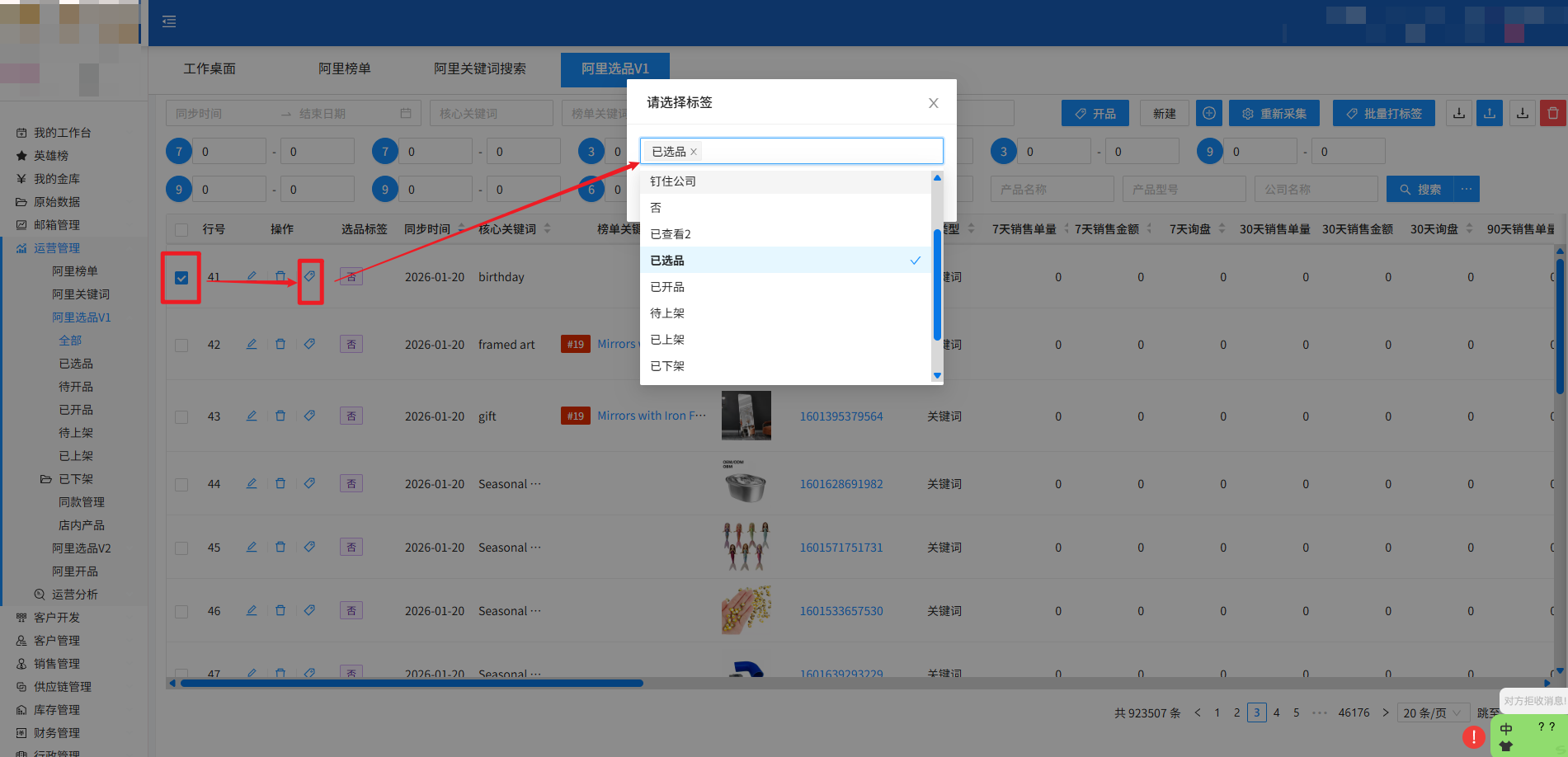Toggle the select-all checkbox in table header
This screenshot has height=757, width=1568.
(x=181, y=229)
